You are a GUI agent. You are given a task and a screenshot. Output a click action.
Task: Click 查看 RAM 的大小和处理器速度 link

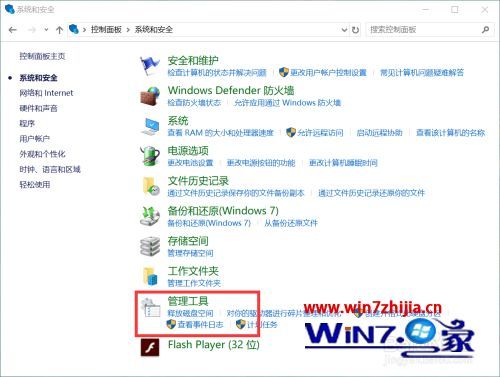(x=221, y=133)
